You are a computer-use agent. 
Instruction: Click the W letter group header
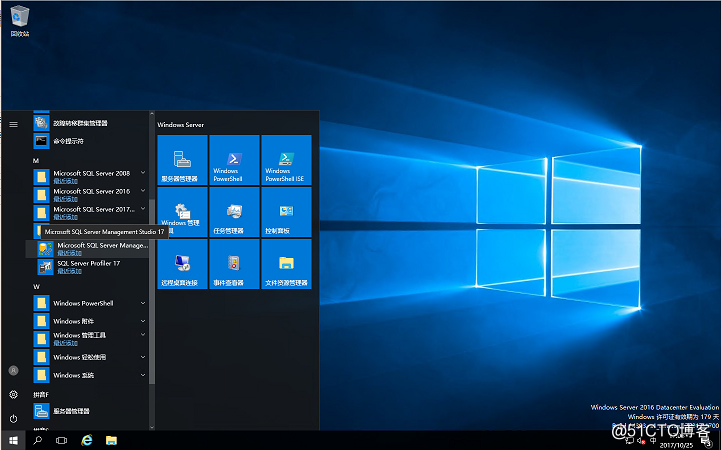click(x=36, y=287)
